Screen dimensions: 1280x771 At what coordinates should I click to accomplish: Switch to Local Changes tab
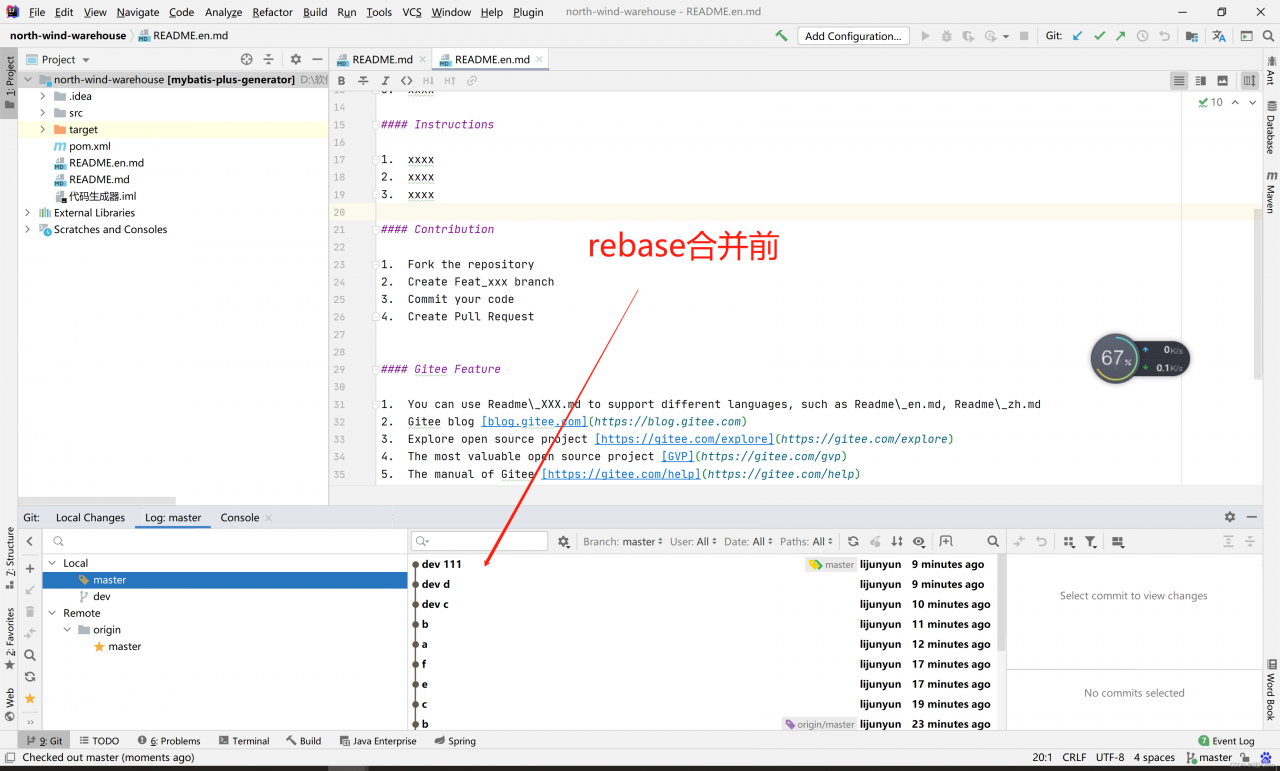coord(90,517)
